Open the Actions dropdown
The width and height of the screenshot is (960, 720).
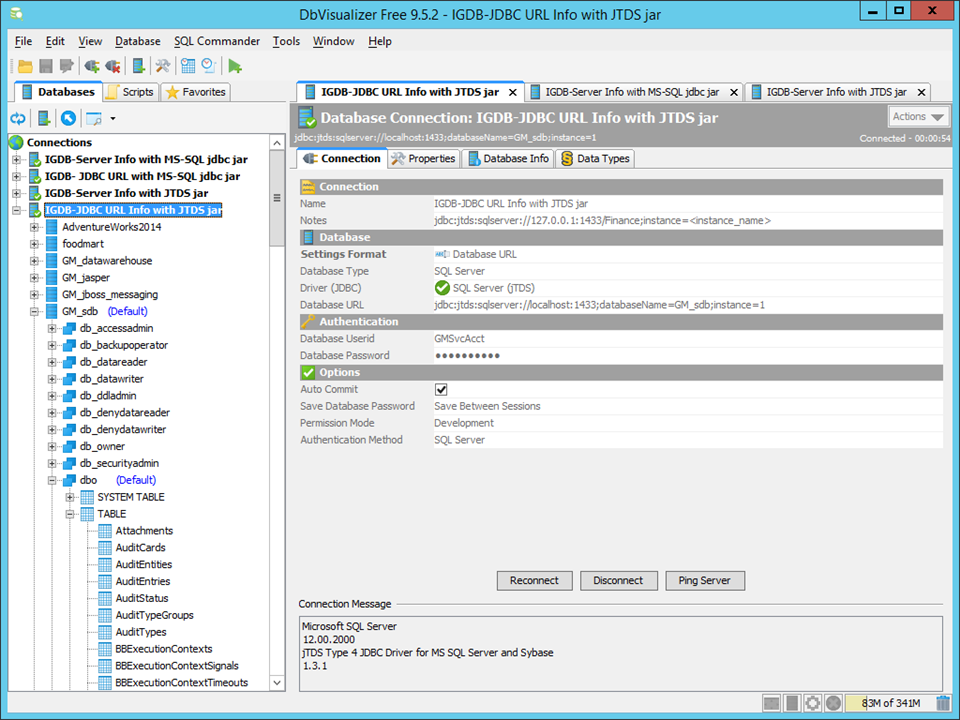tap(918, 116)
